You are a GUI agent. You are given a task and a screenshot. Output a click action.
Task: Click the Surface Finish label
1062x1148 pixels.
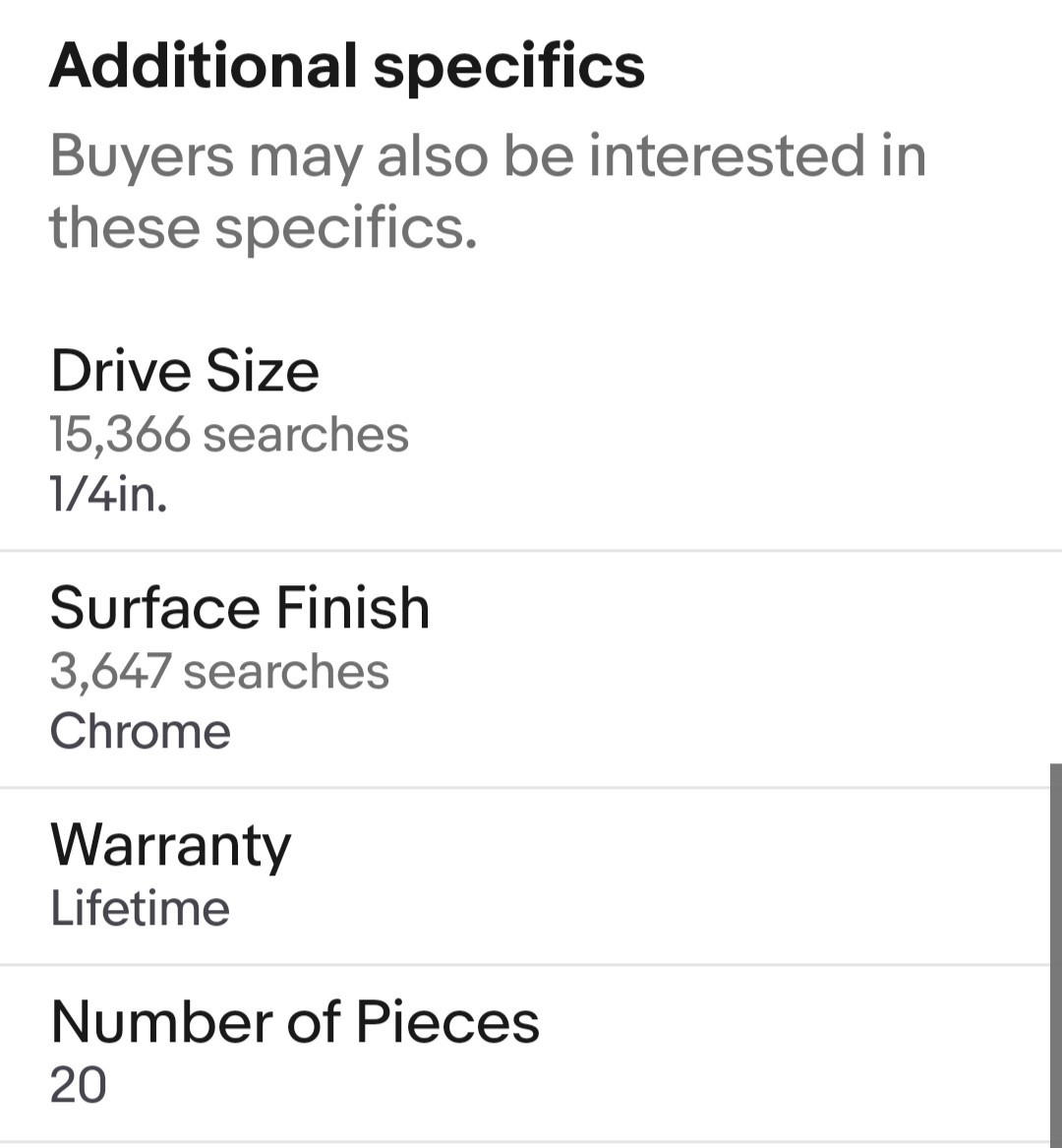tap(239, 608)
